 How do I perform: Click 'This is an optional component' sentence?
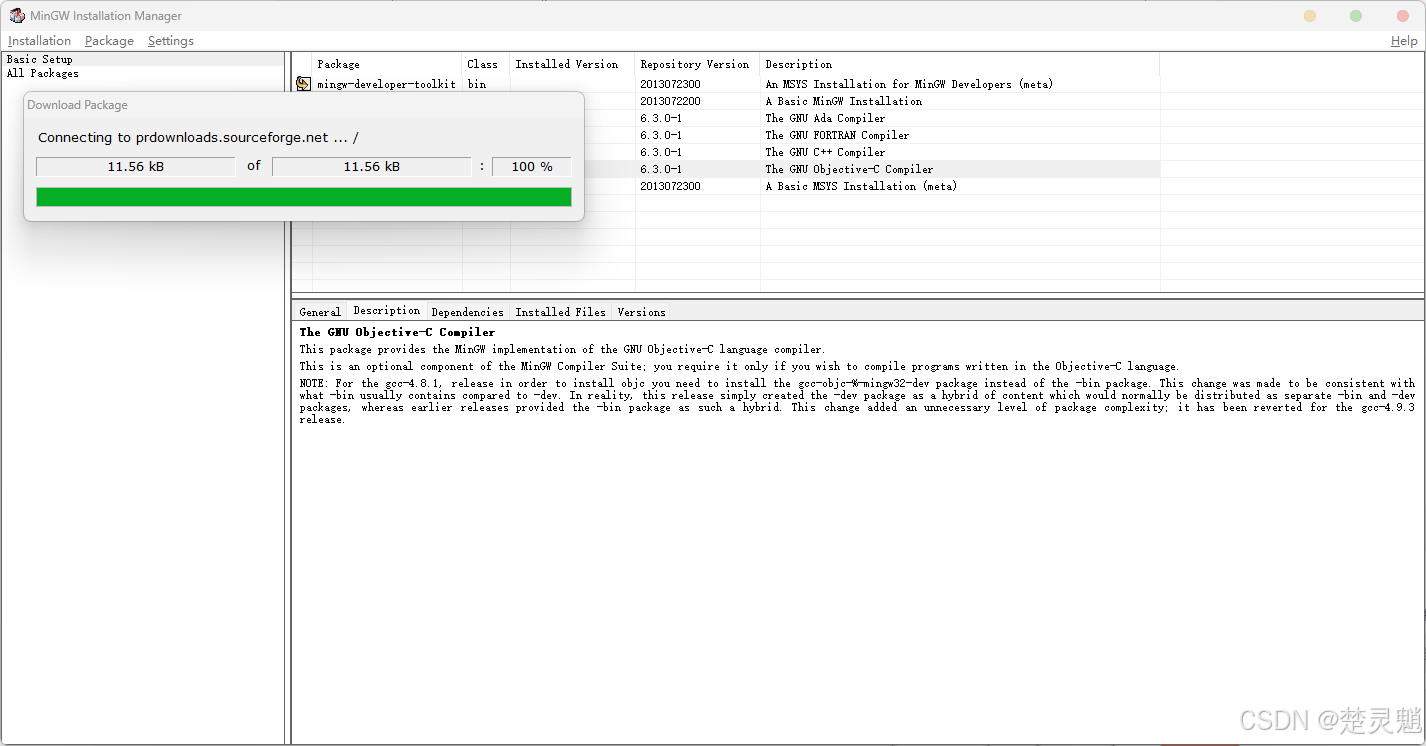[739, 366]
